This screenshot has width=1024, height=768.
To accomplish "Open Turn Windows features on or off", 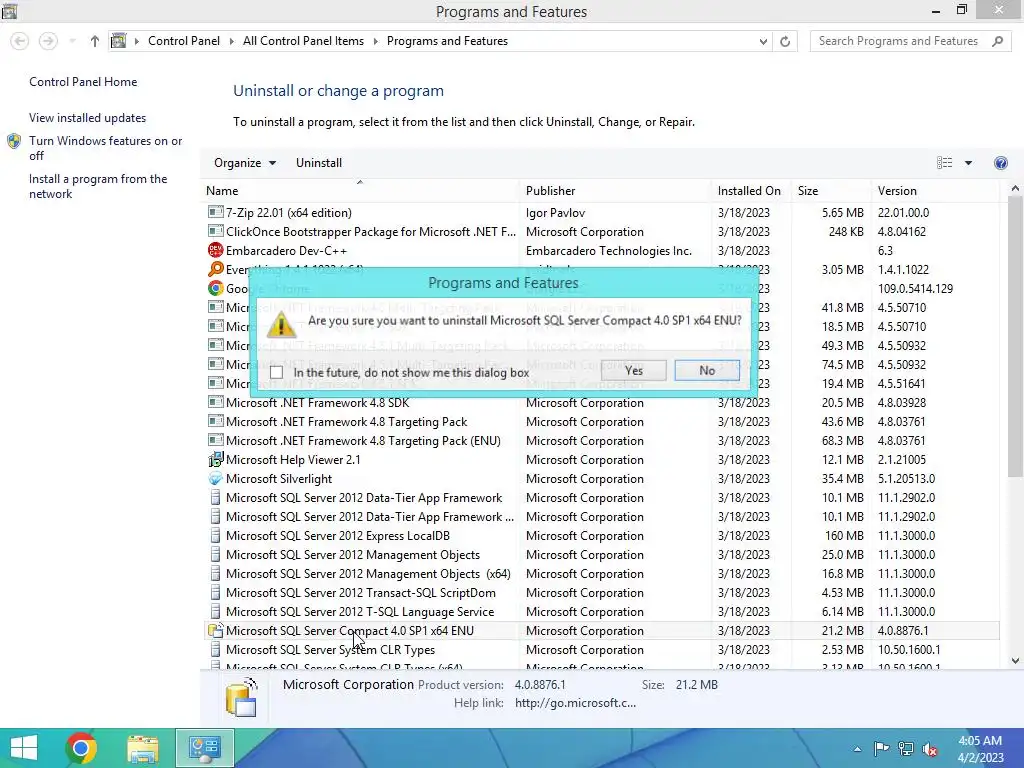I will [x=105, y=148].
